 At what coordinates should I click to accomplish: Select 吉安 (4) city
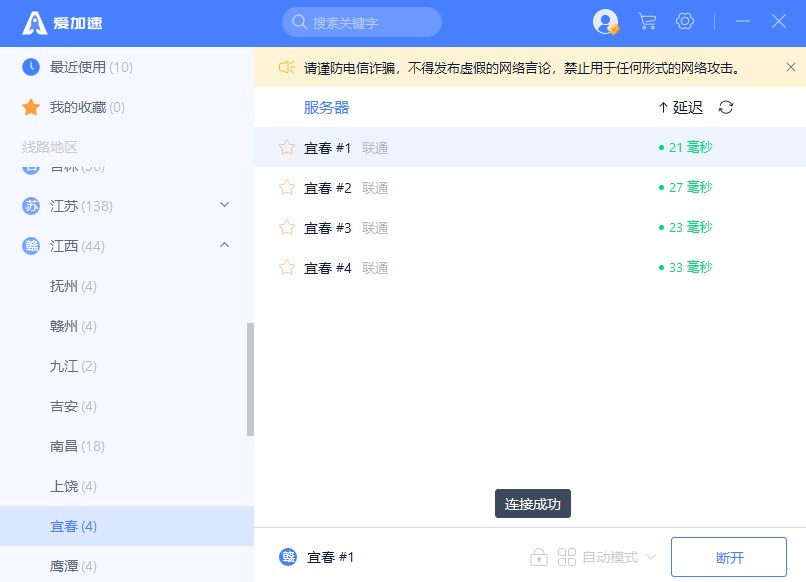pos(127,406)
